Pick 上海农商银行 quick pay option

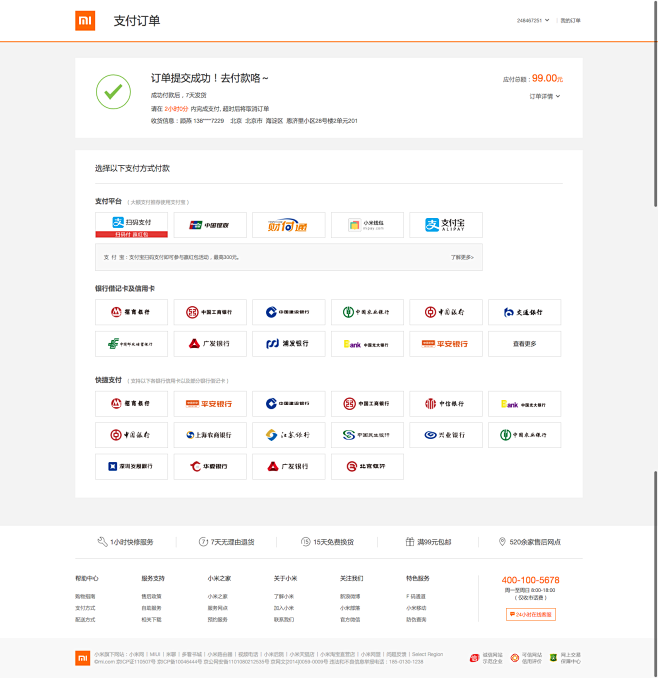coord(210,435)
